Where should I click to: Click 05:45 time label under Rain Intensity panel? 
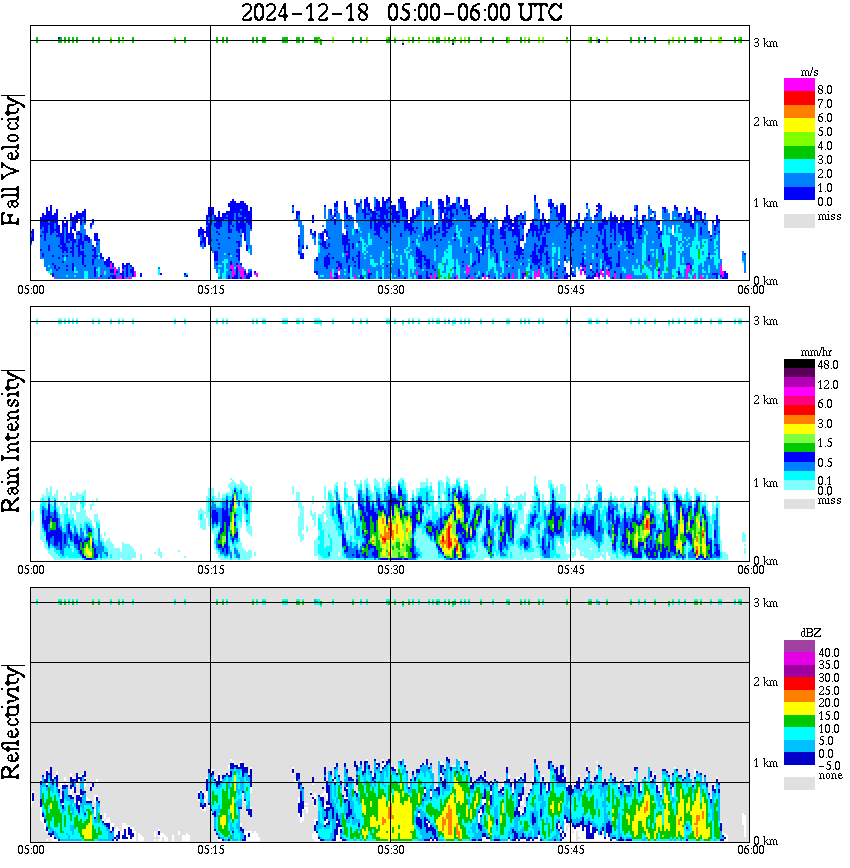[571, 570]
